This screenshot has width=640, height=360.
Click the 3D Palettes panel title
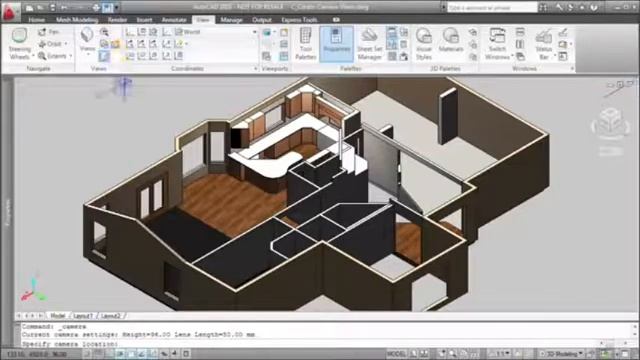point(445,69)
